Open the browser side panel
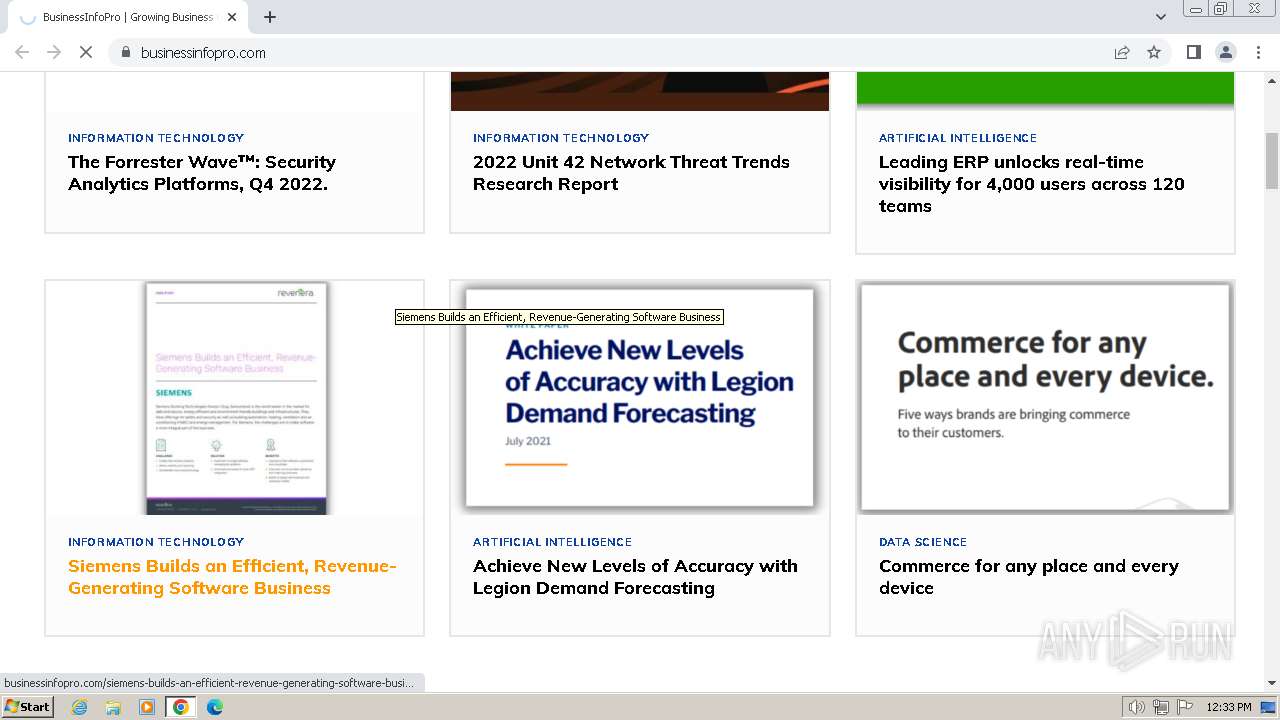Screen dimensions: 1280x720 pos(1193,52)
